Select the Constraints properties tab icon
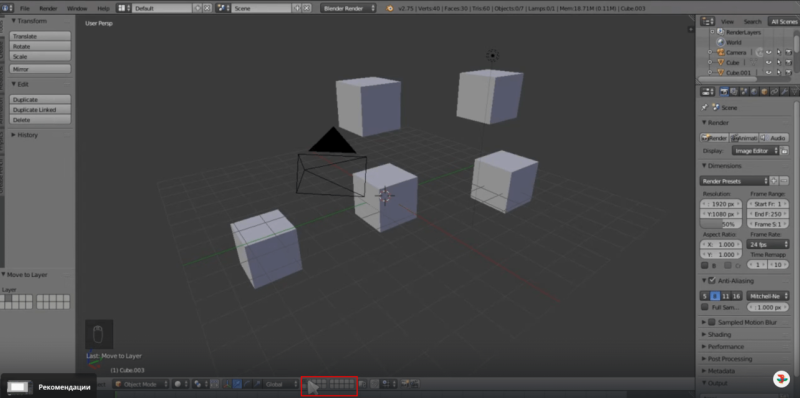The image size is (800, 398). (x=774, y=92)
